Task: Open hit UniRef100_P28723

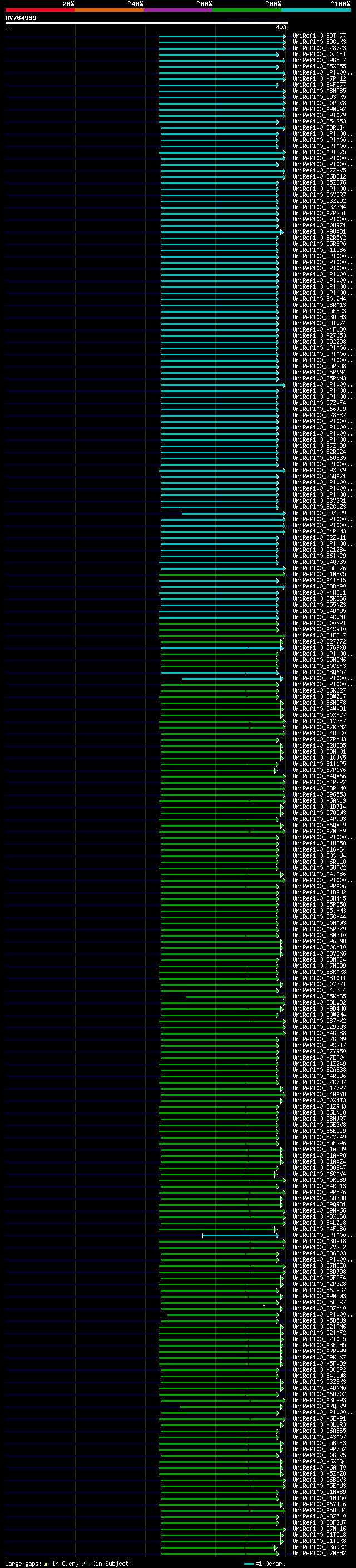Action: (319, 48)
